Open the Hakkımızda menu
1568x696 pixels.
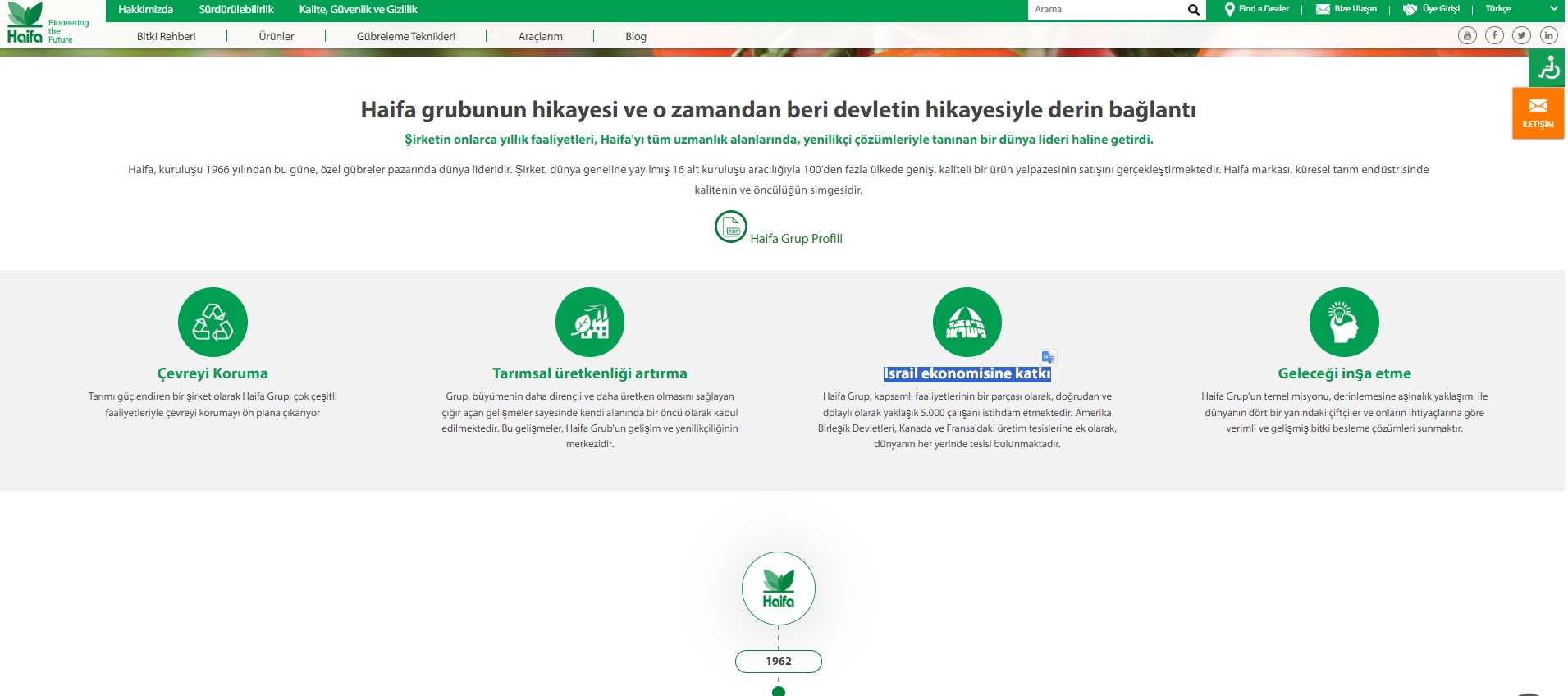tap(146, 10)
